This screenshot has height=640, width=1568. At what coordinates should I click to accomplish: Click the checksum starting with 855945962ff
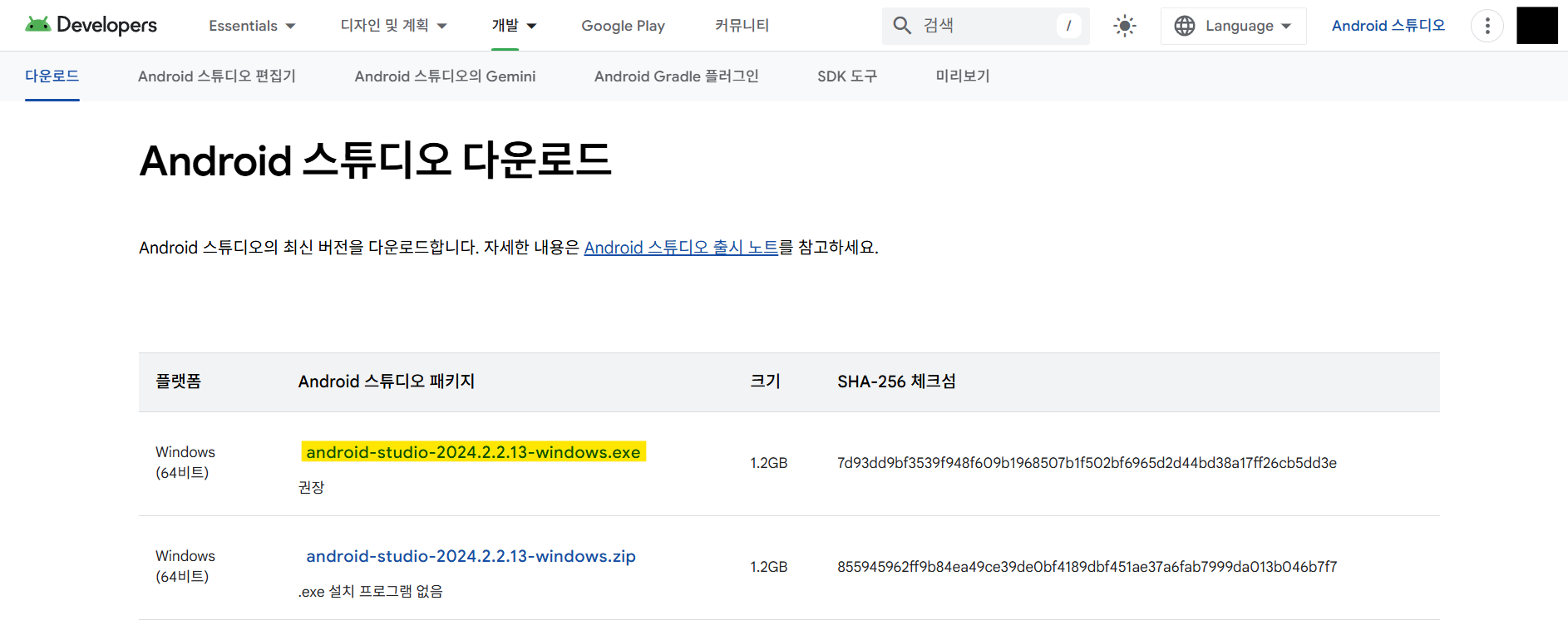1087,567
